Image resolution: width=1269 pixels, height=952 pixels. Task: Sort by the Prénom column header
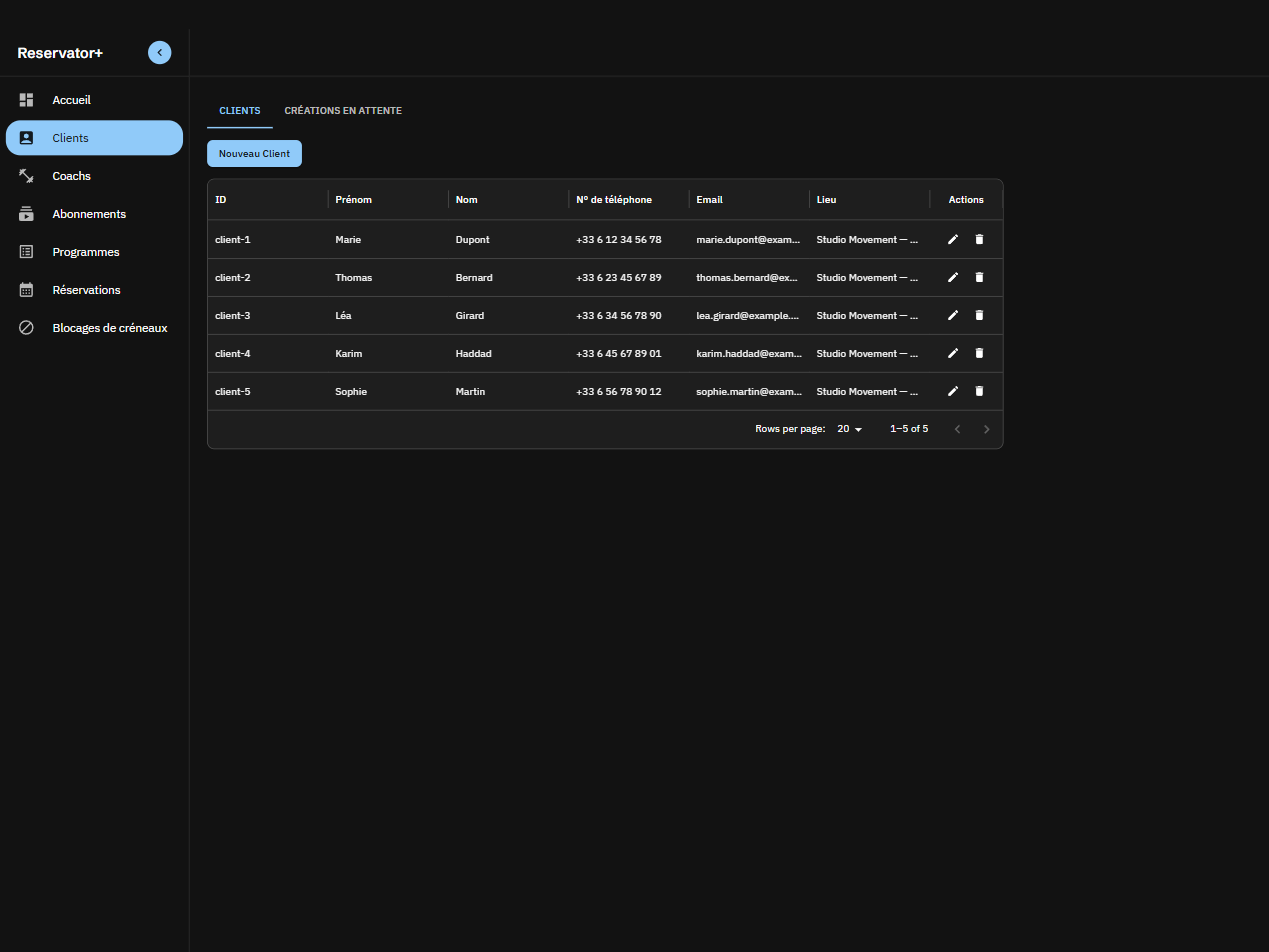point(388,200)
